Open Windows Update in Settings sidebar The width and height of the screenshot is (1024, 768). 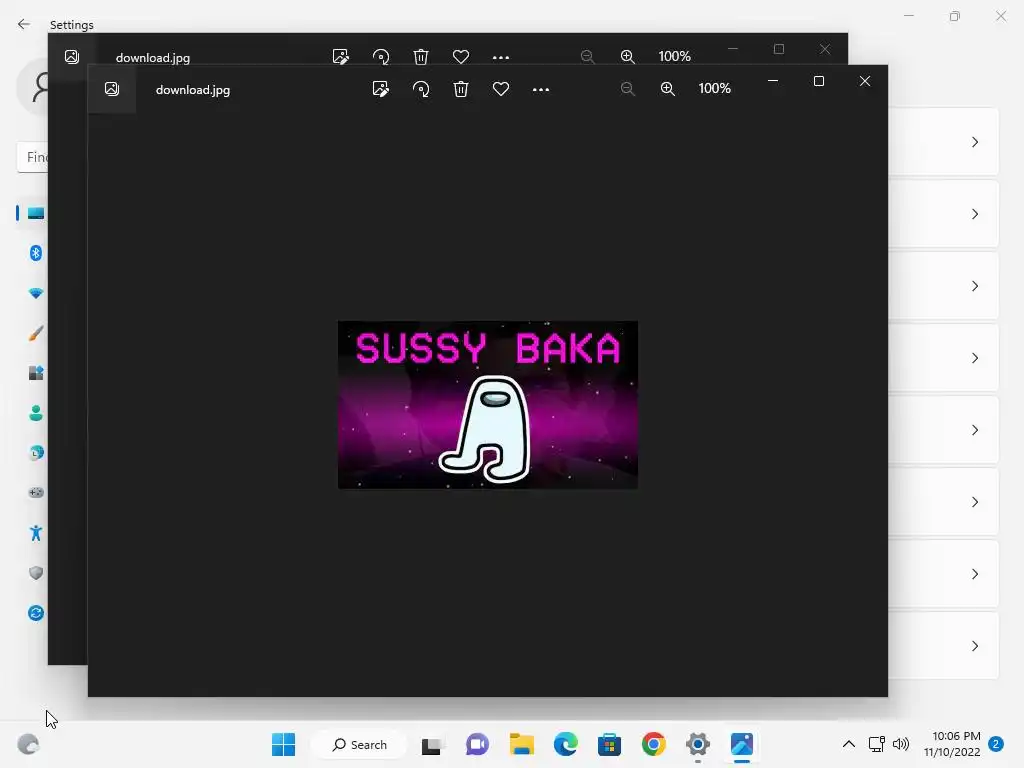(36, 613)
